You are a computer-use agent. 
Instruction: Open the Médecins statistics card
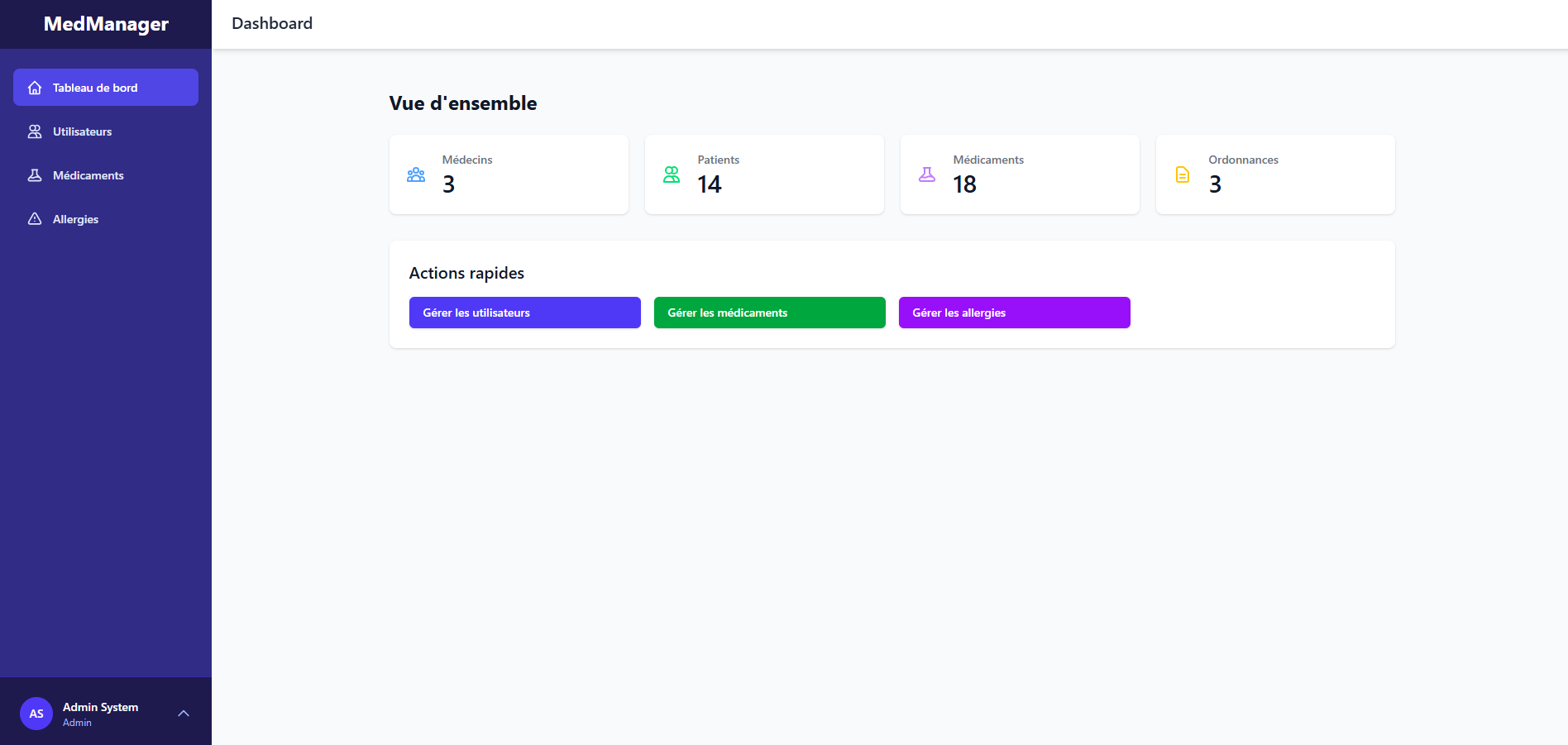pos(509,174)
